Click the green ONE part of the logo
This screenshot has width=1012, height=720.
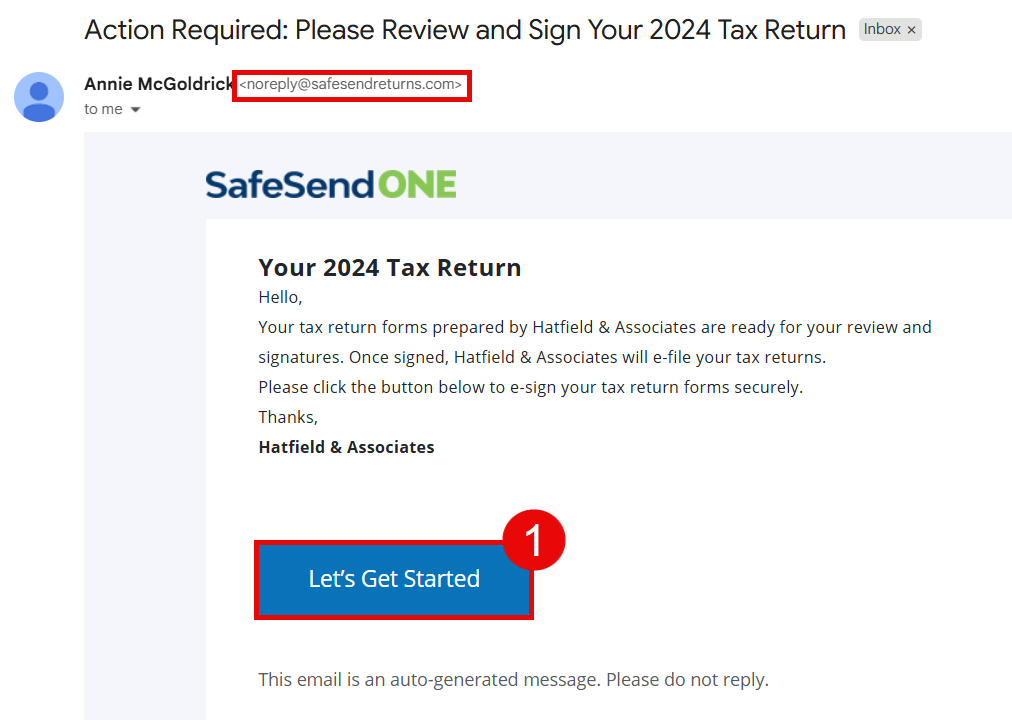[416, 185]
